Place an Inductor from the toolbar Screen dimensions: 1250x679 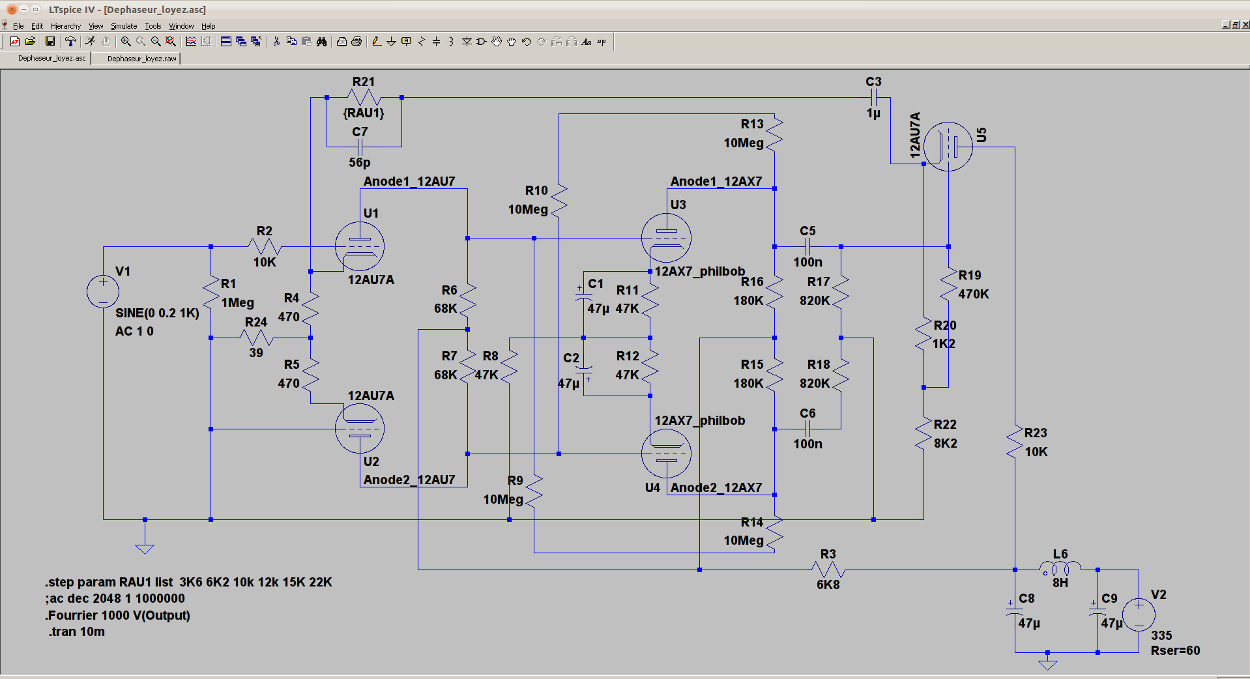tap(451, 41)
